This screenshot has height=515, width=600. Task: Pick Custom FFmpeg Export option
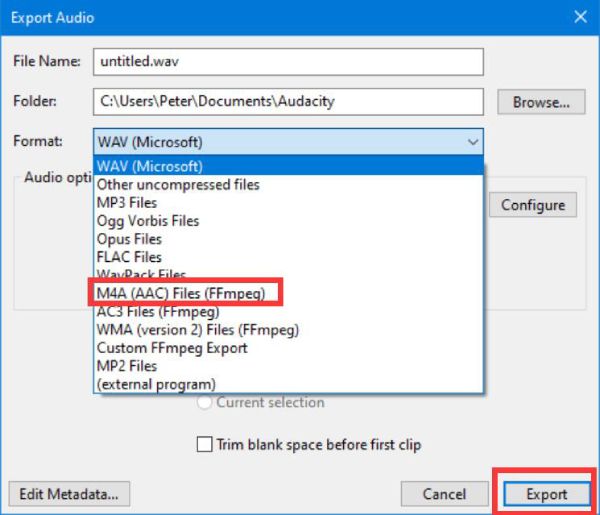click(x=289, y=348)
